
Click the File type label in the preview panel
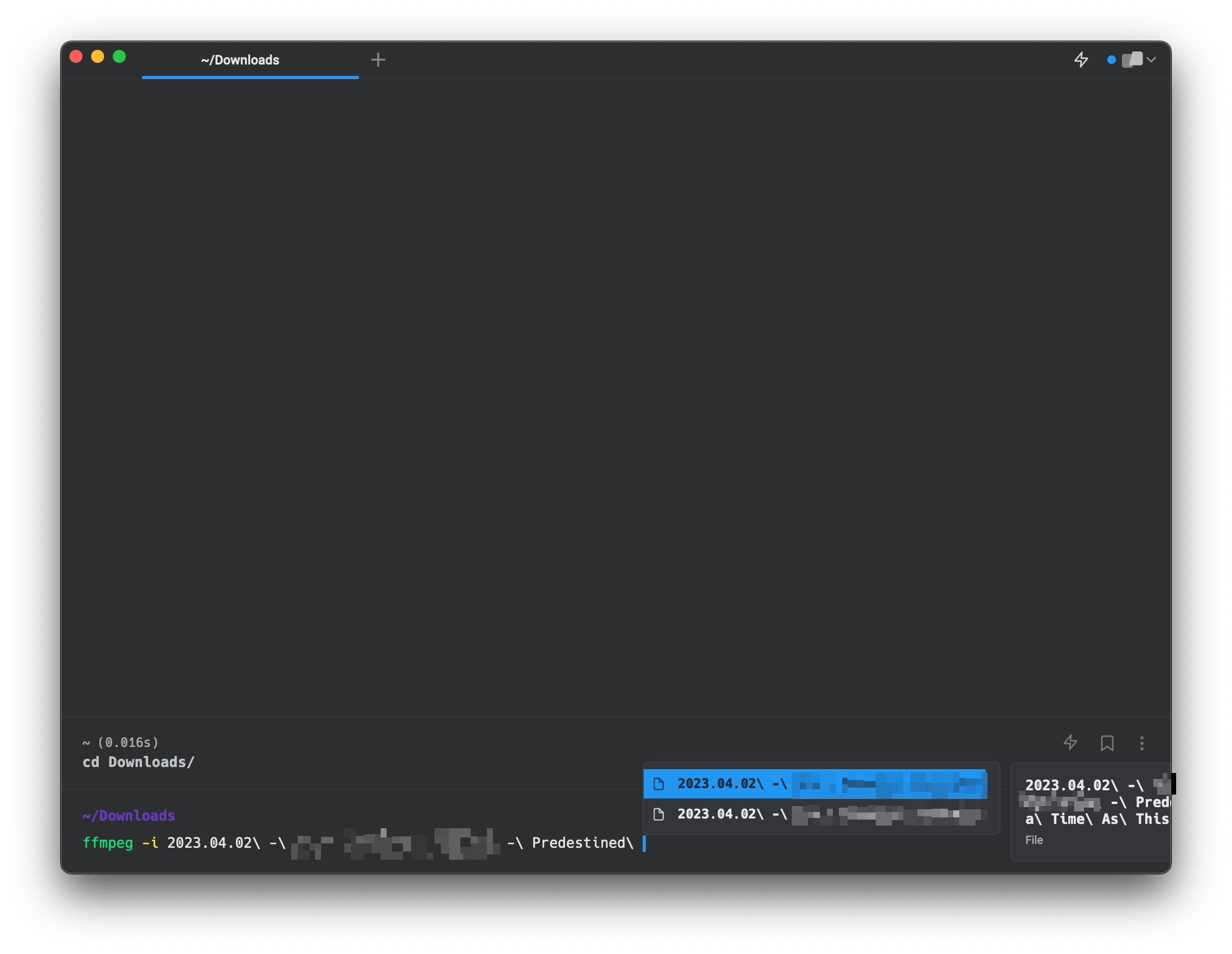pos(1034,840)
